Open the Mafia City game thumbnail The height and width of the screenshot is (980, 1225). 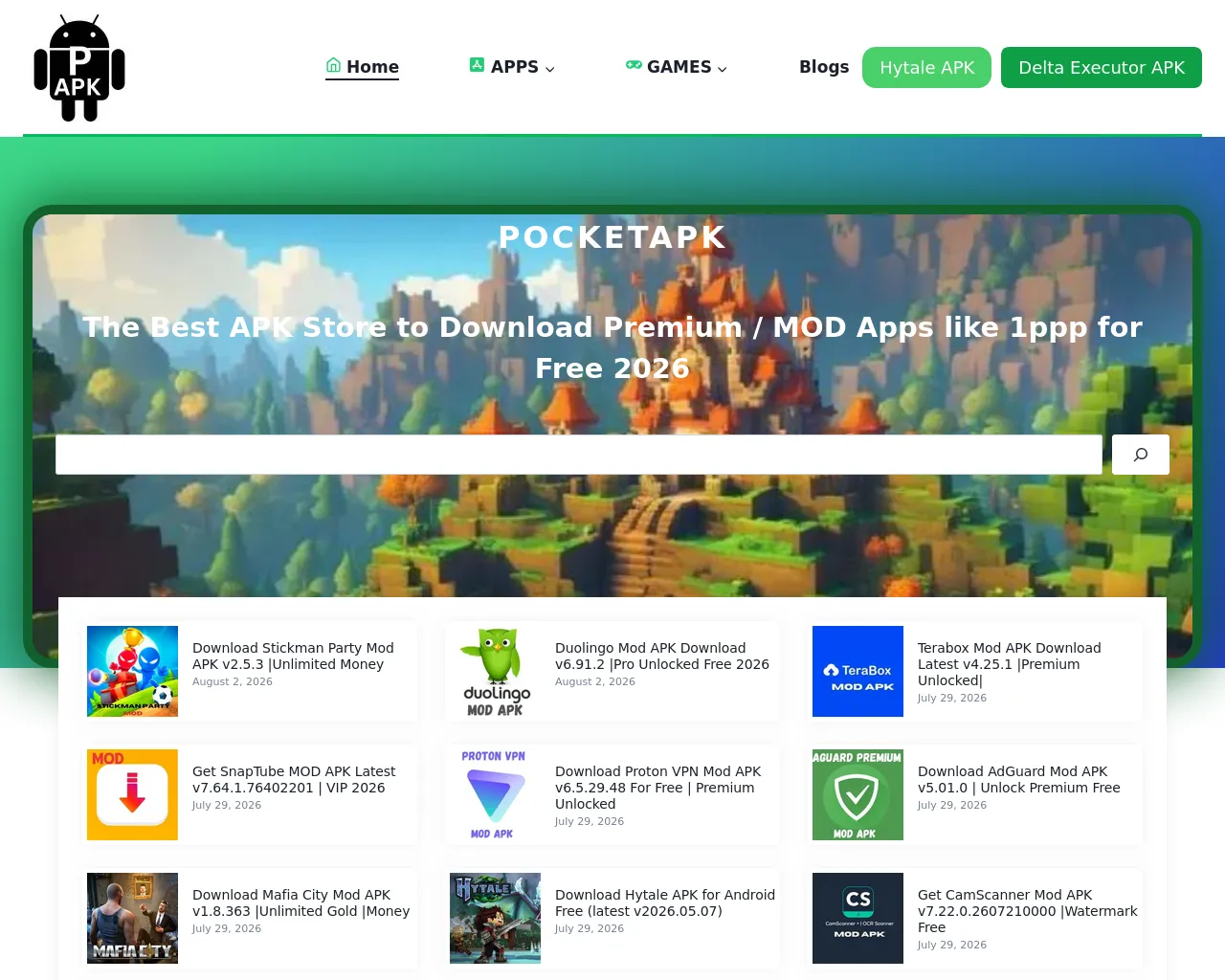point(132,918)
